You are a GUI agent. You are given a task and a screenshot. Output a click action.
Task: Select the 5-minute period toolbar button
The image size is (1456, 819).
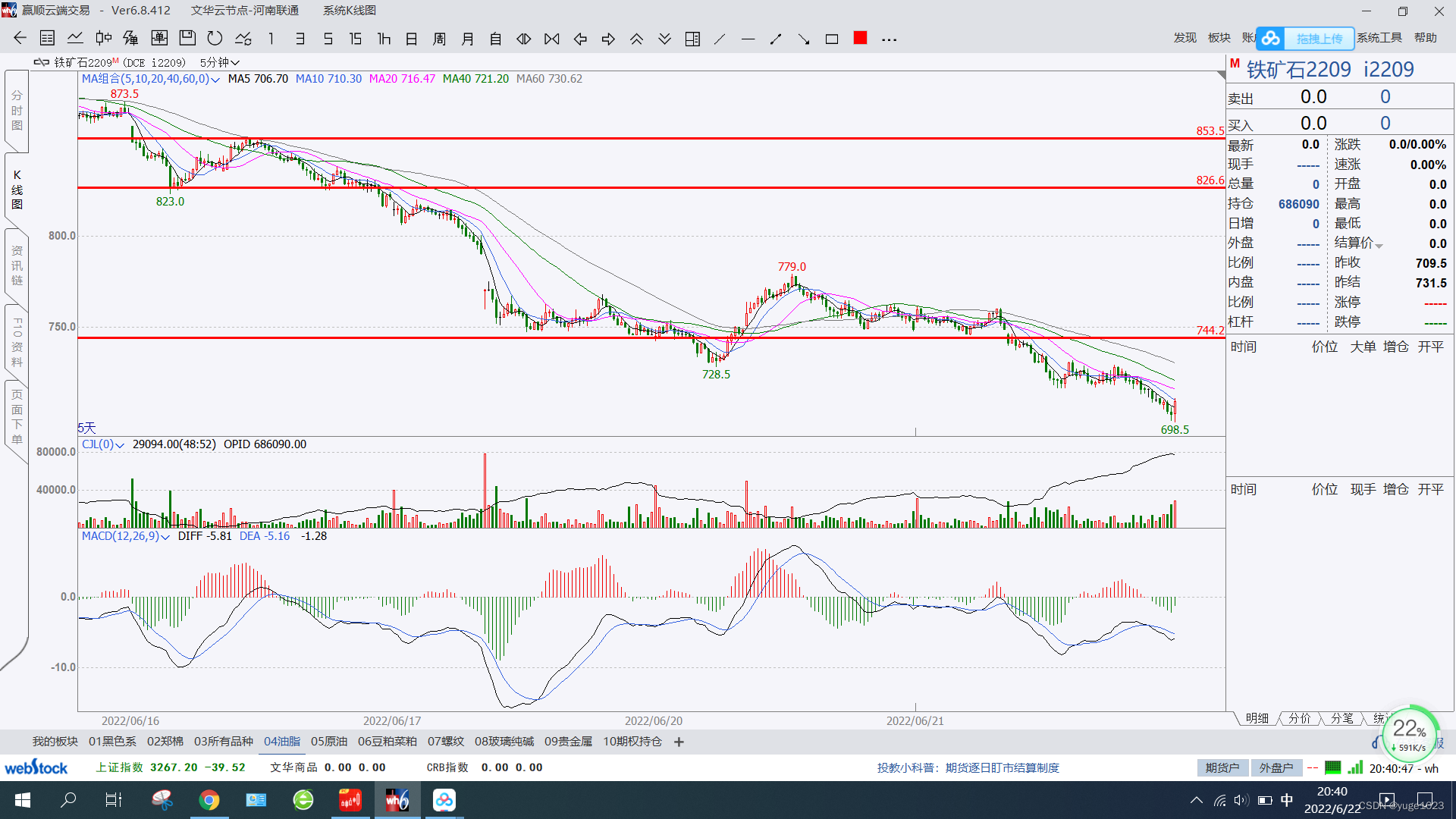point(328,39)
